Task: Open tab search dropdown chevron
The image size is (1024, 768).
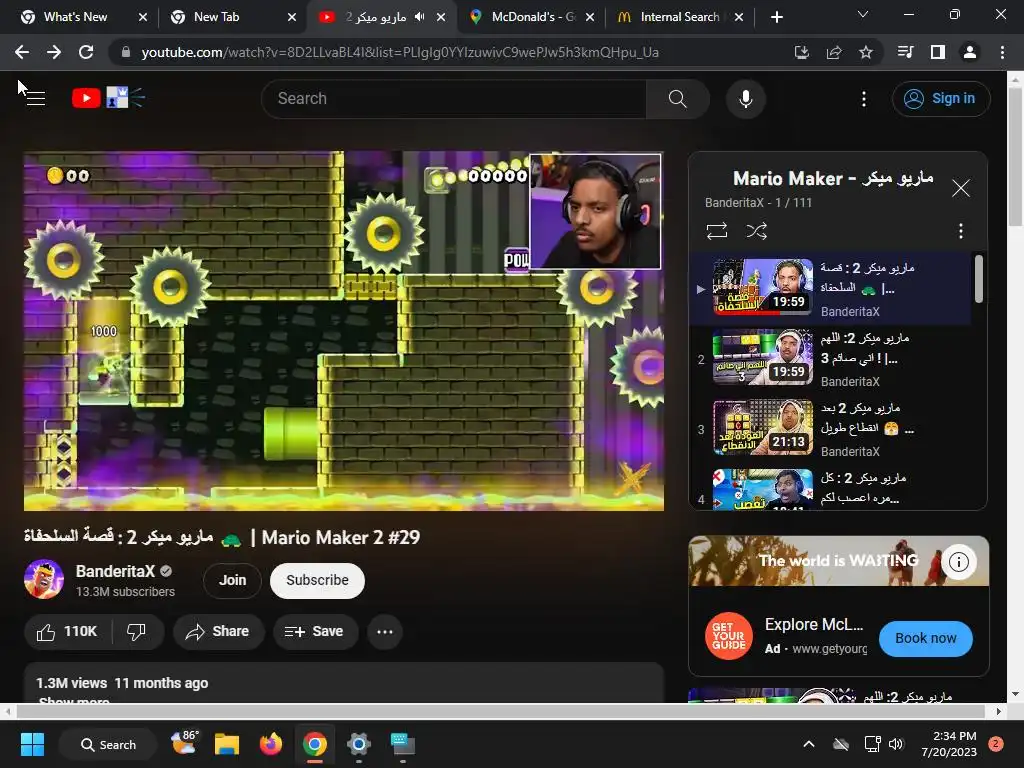Action: (x=863, y=14)
